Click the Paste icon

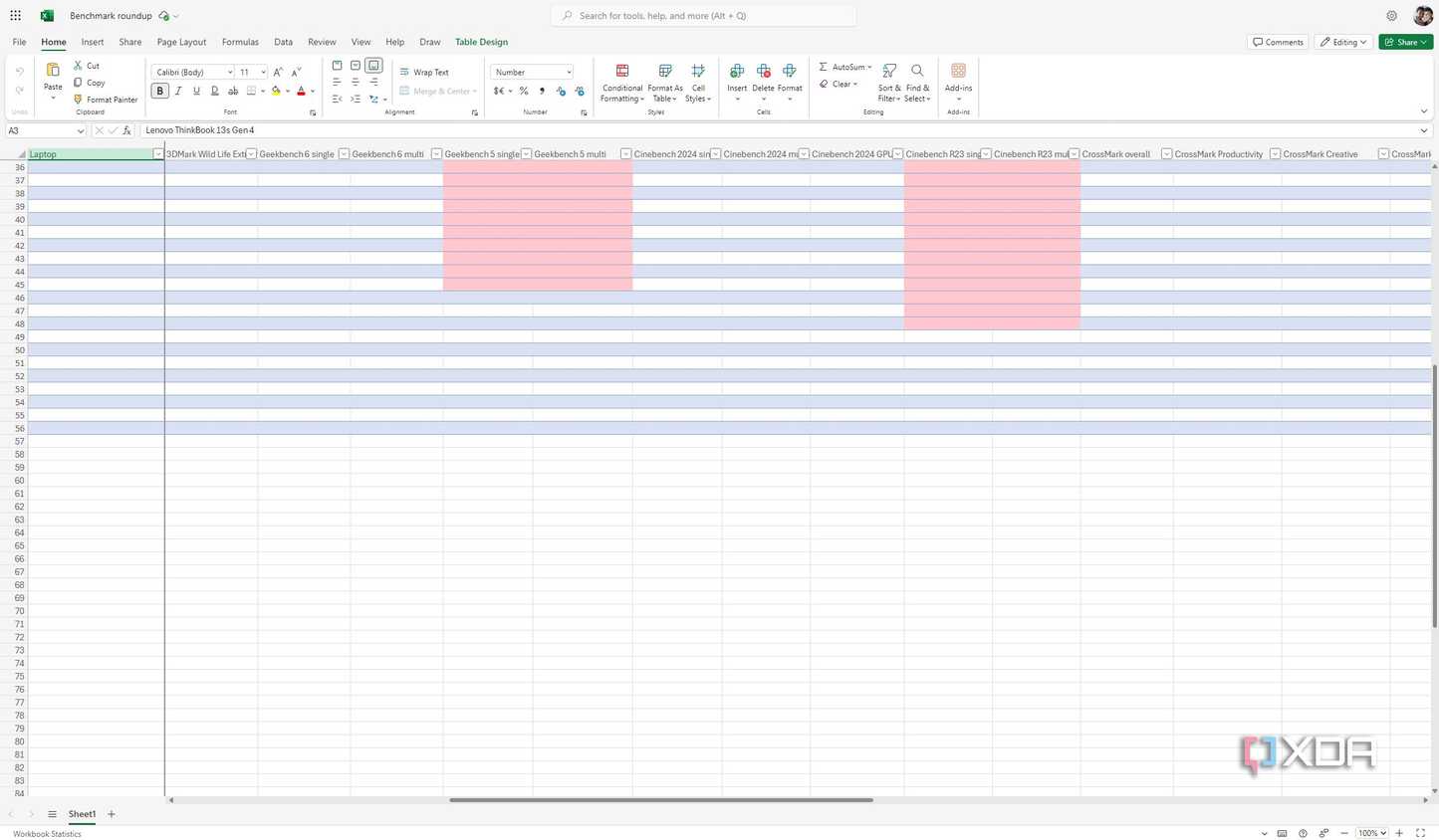(53, 70)
